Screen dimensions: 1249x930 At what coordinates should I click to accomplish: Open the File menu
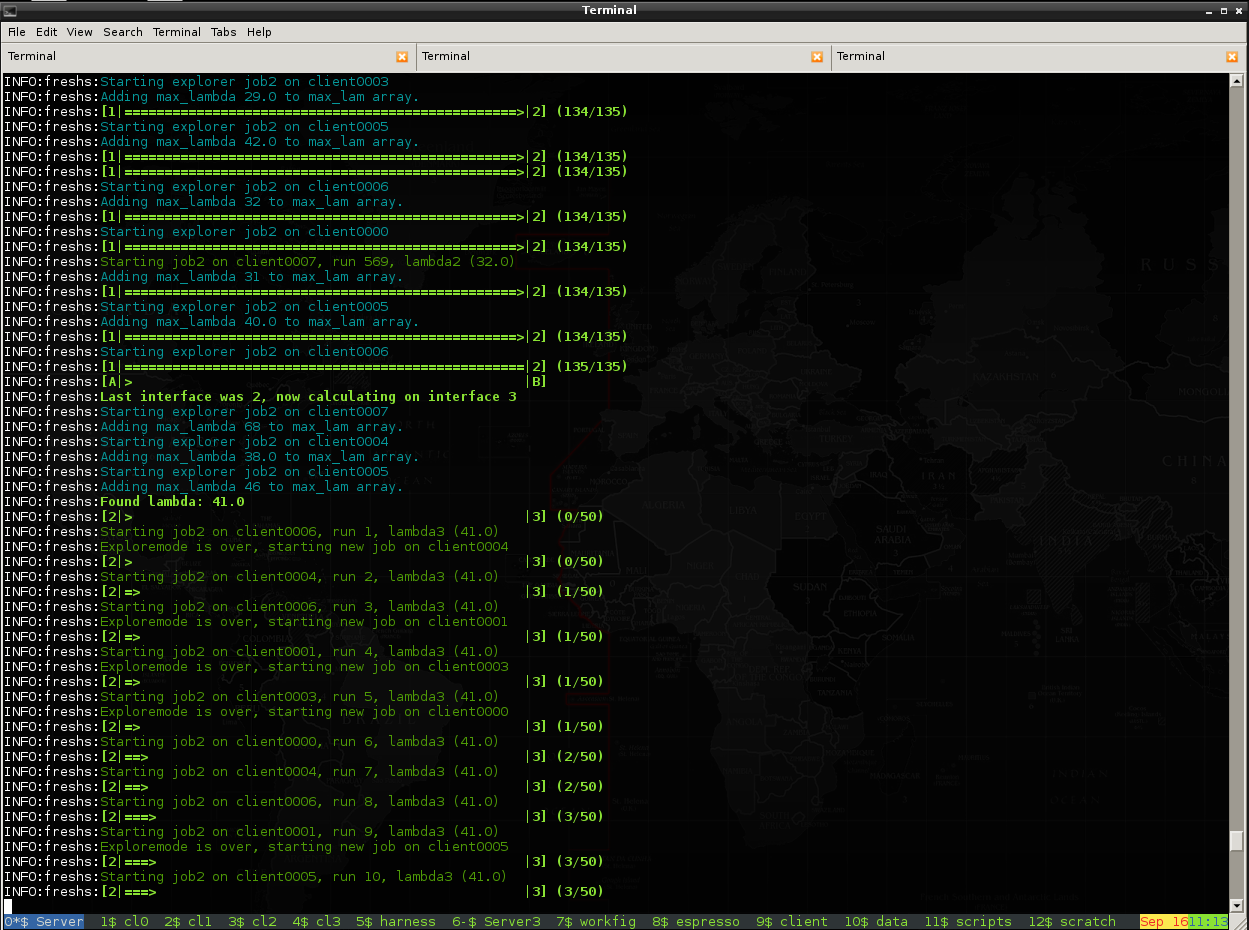click(17, 32)
